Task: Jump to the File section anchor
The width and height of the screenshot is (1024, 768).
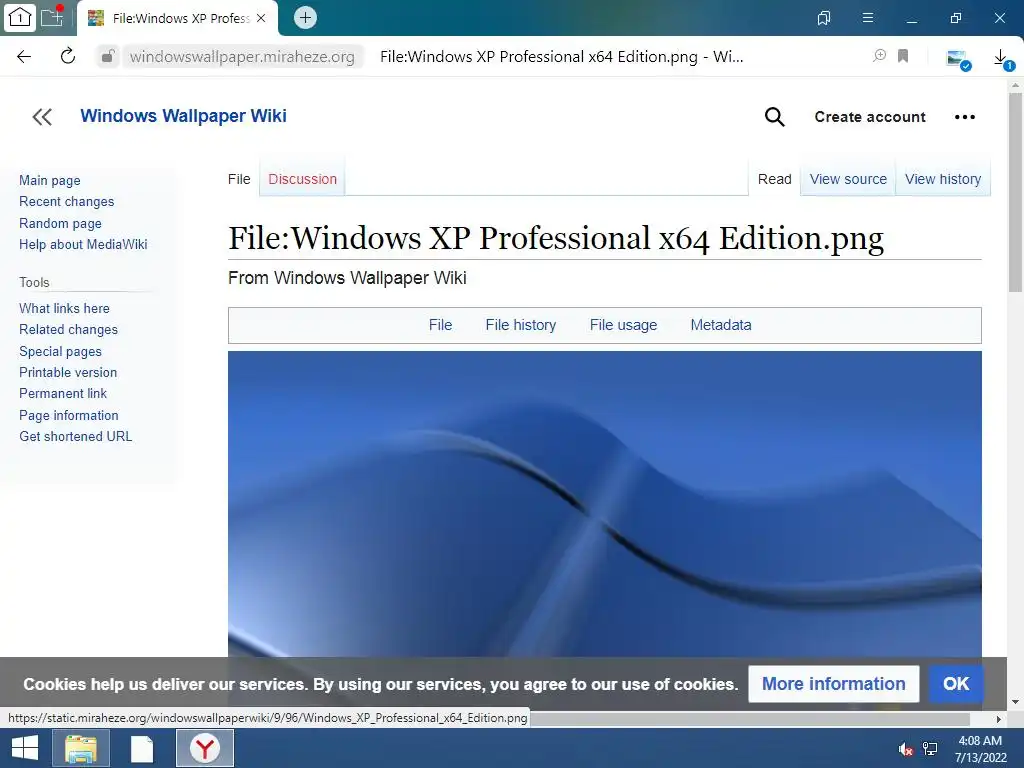Action: [440, 325]
